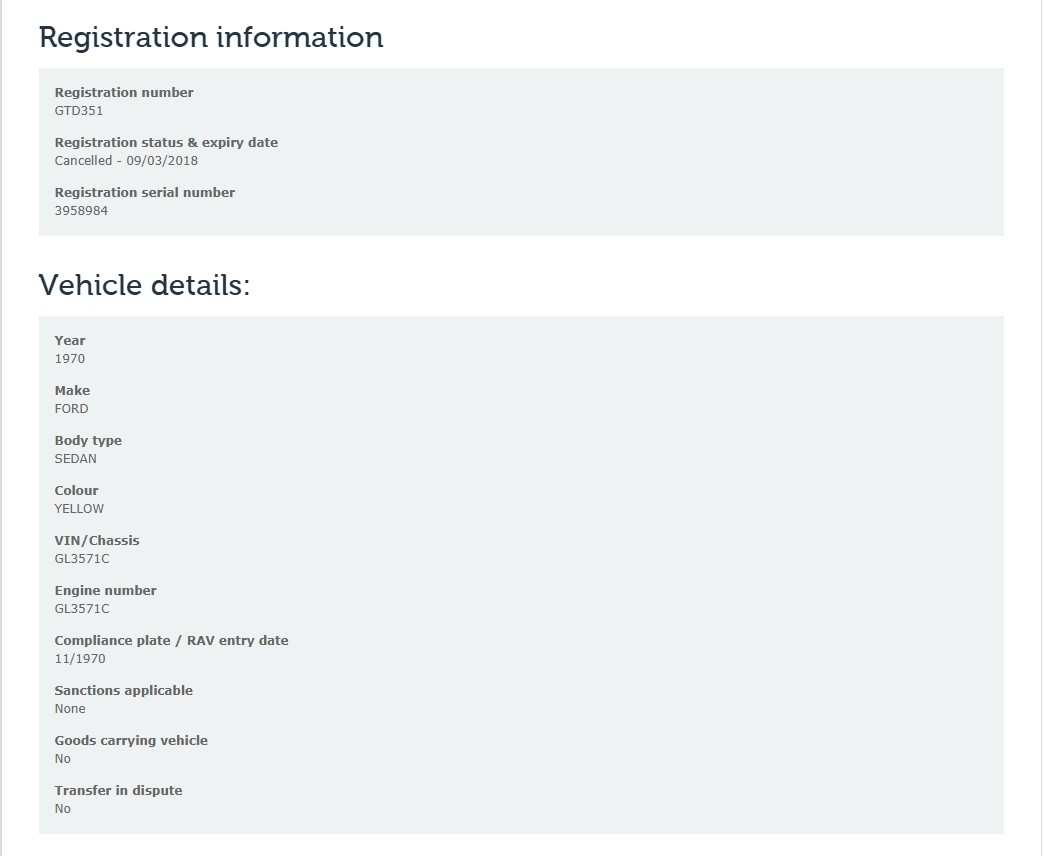The width and height of the screenshot is (1045, 856).
Task: Click the No value under Transfer in dispute
Action: (63, 809)
